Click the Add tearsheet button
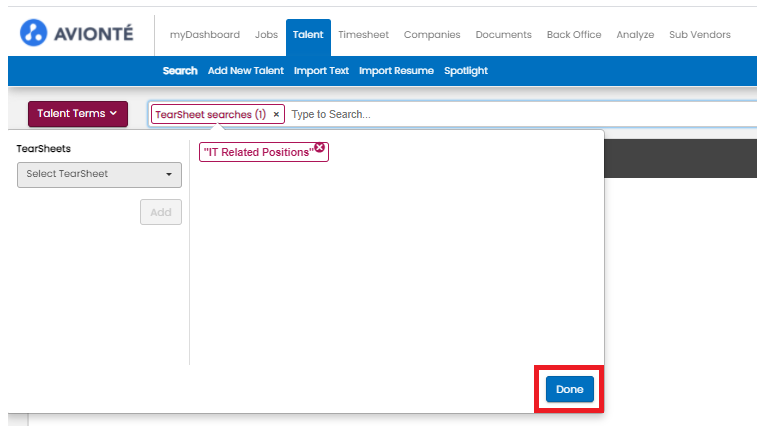This screenshot has width=761, height=430. point(161,212)
